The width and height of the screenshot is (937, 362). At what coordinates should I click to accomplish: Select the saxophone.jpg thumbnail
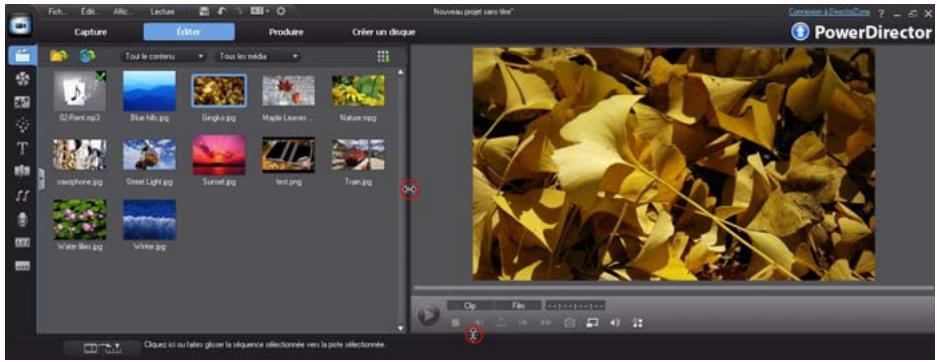[79, 155]
